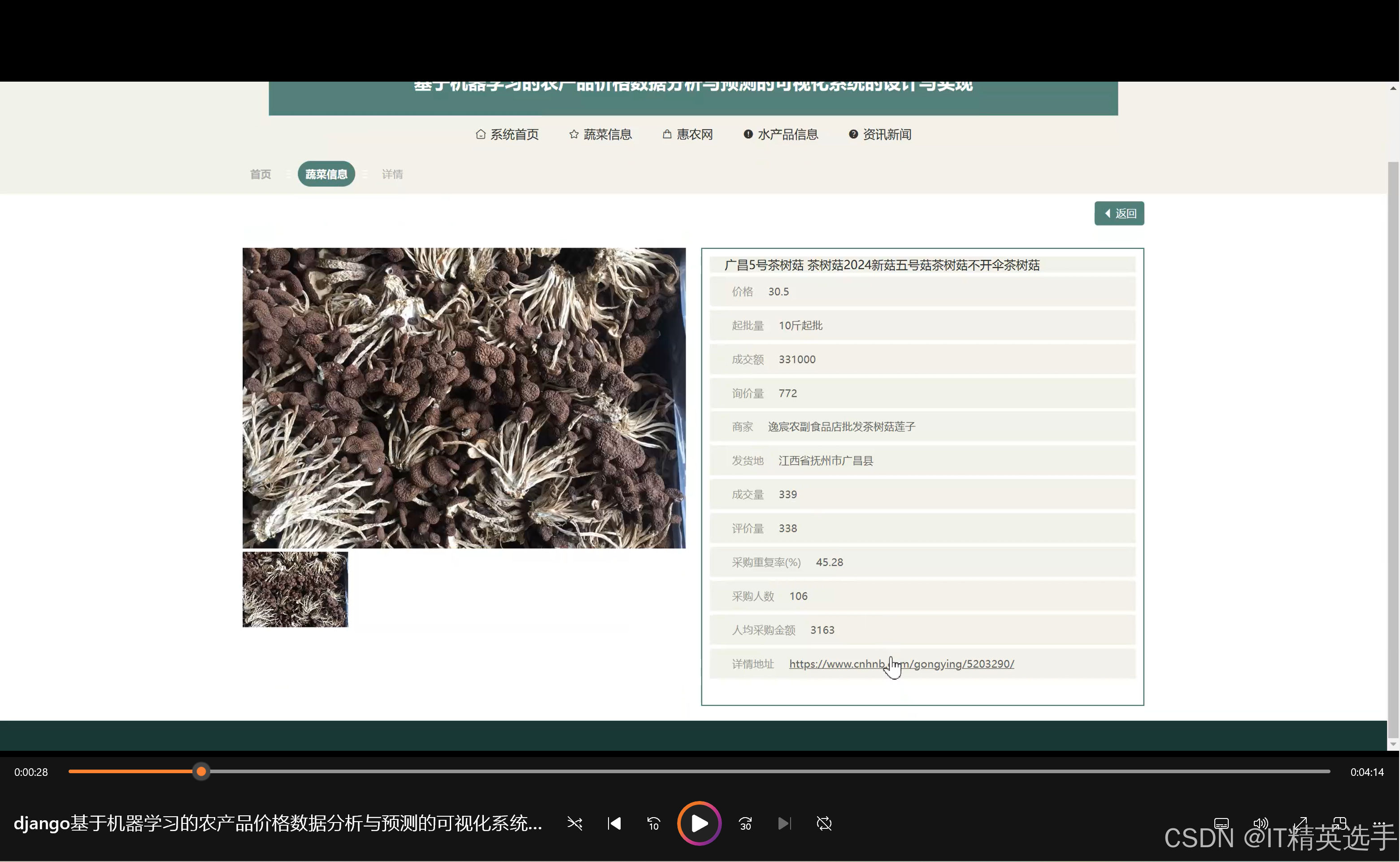The width and height of the screenshot is (1400, 862).
Task: Skip forward 30 seconds
Action: (745, 823)
